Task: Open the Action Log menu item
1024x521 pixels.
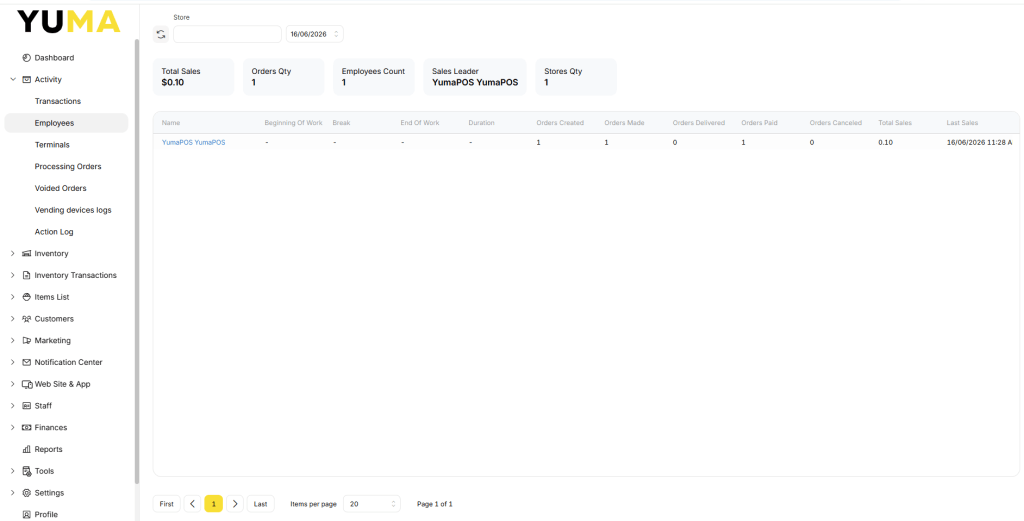Action: click(54, 232)
